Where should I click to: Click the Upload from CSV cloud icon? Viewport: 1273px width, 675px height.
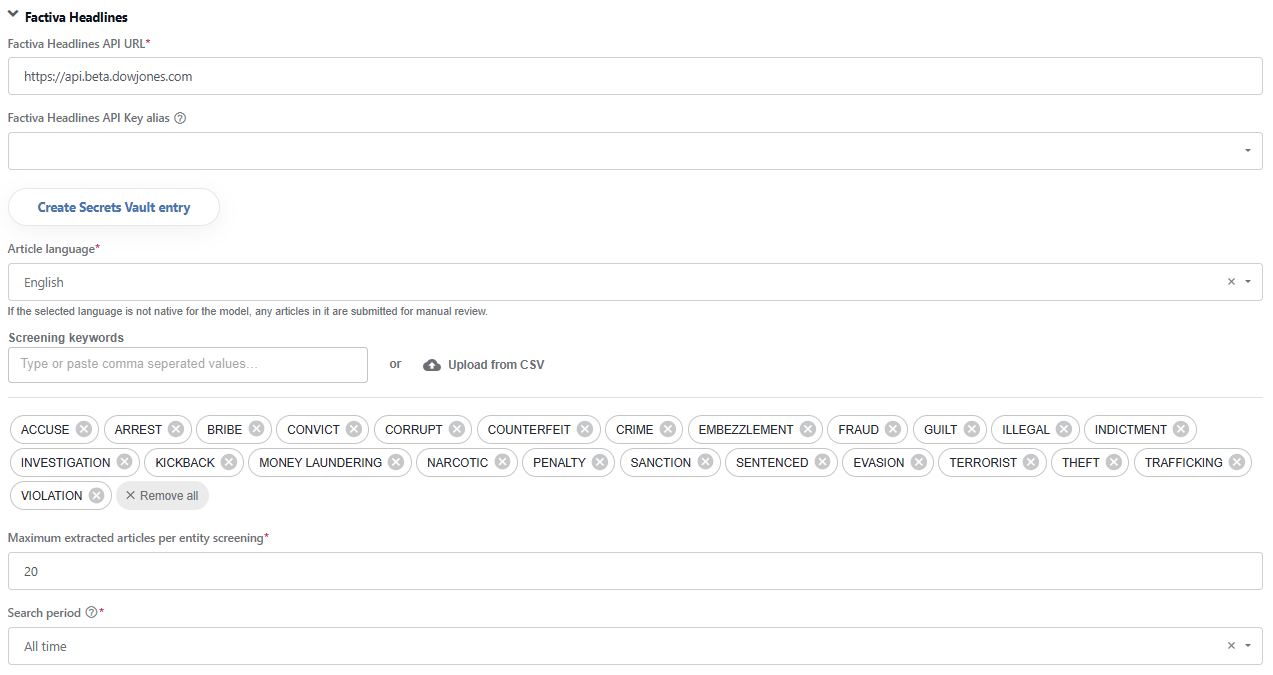coord(432,365)
